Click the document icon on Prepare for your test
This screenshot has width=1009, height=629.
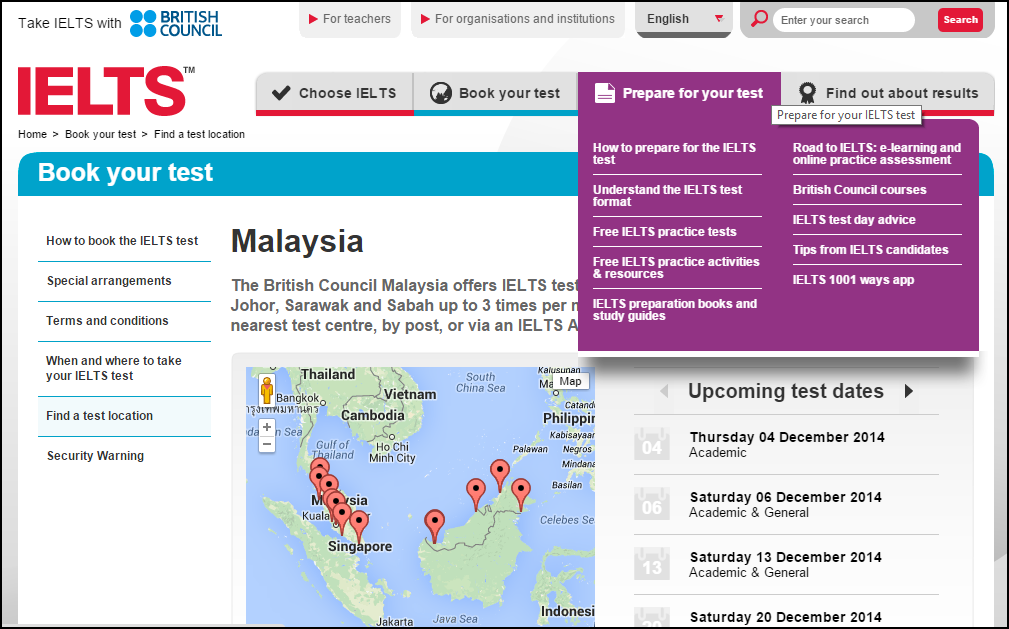click(x=604, y=93)
